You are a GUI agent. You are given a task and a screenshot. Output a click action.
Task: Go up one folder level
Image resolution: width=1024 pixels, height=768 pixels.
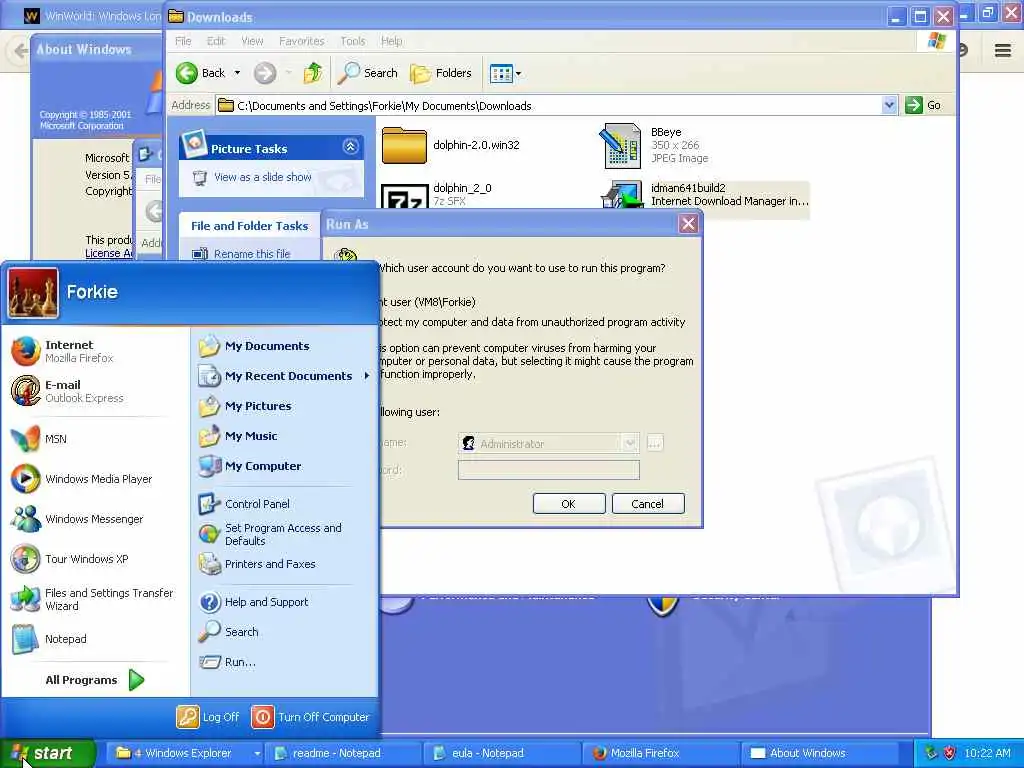(313, 72)
